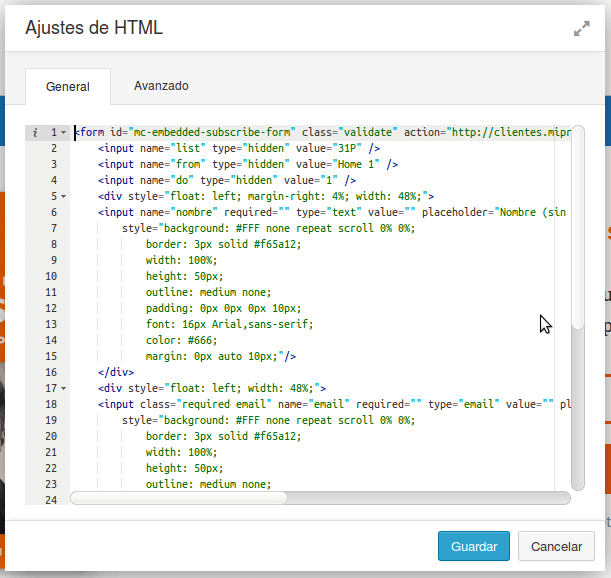Select the General tab
The height and width of the screenshot is (578, 611).
(x=67, y=87)
